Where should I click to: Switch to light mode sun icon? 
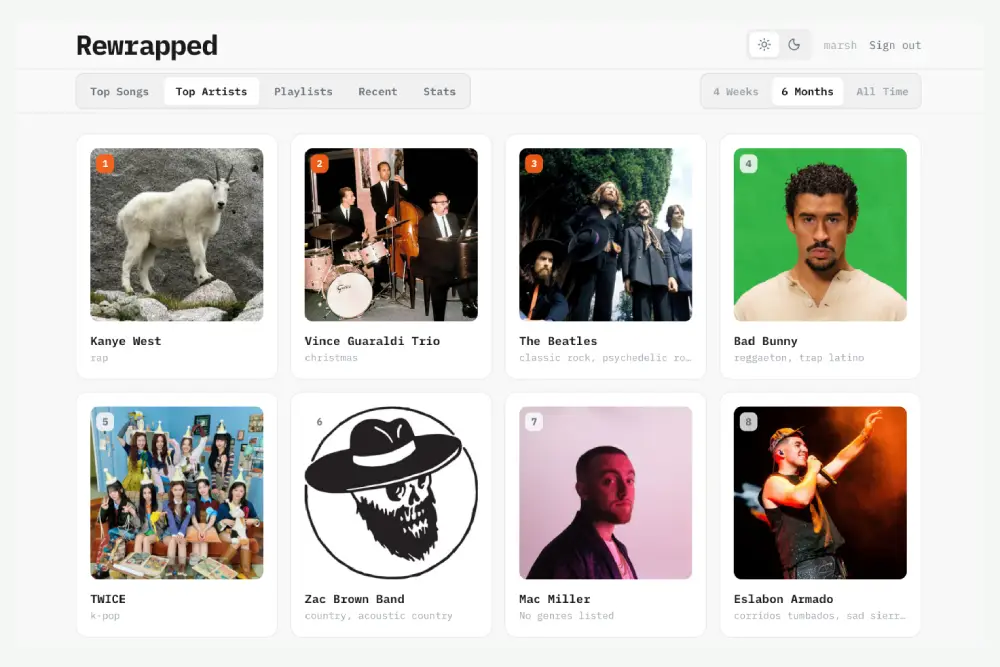764,45
